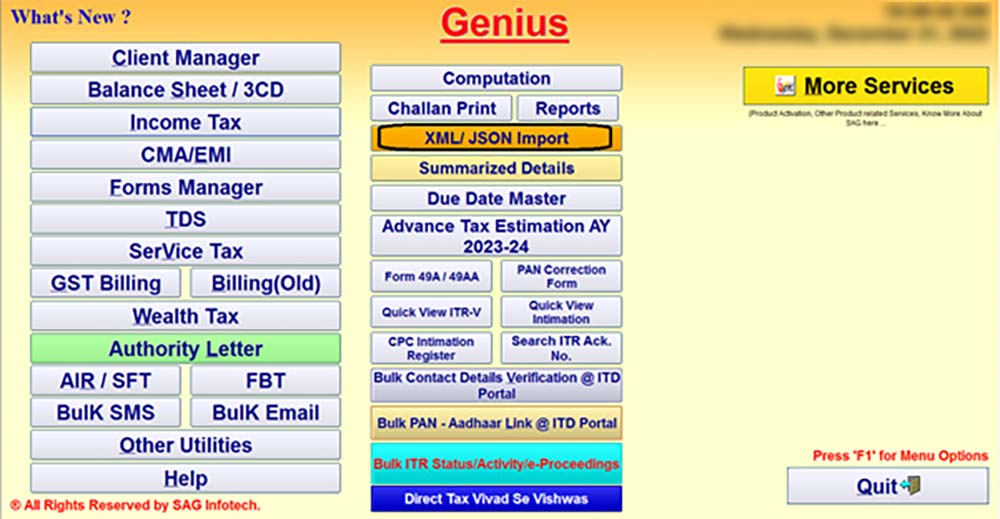Viewport: 1000px width, 519px height.
Task: Select the Income Tax menu
Action: (185, 123)
